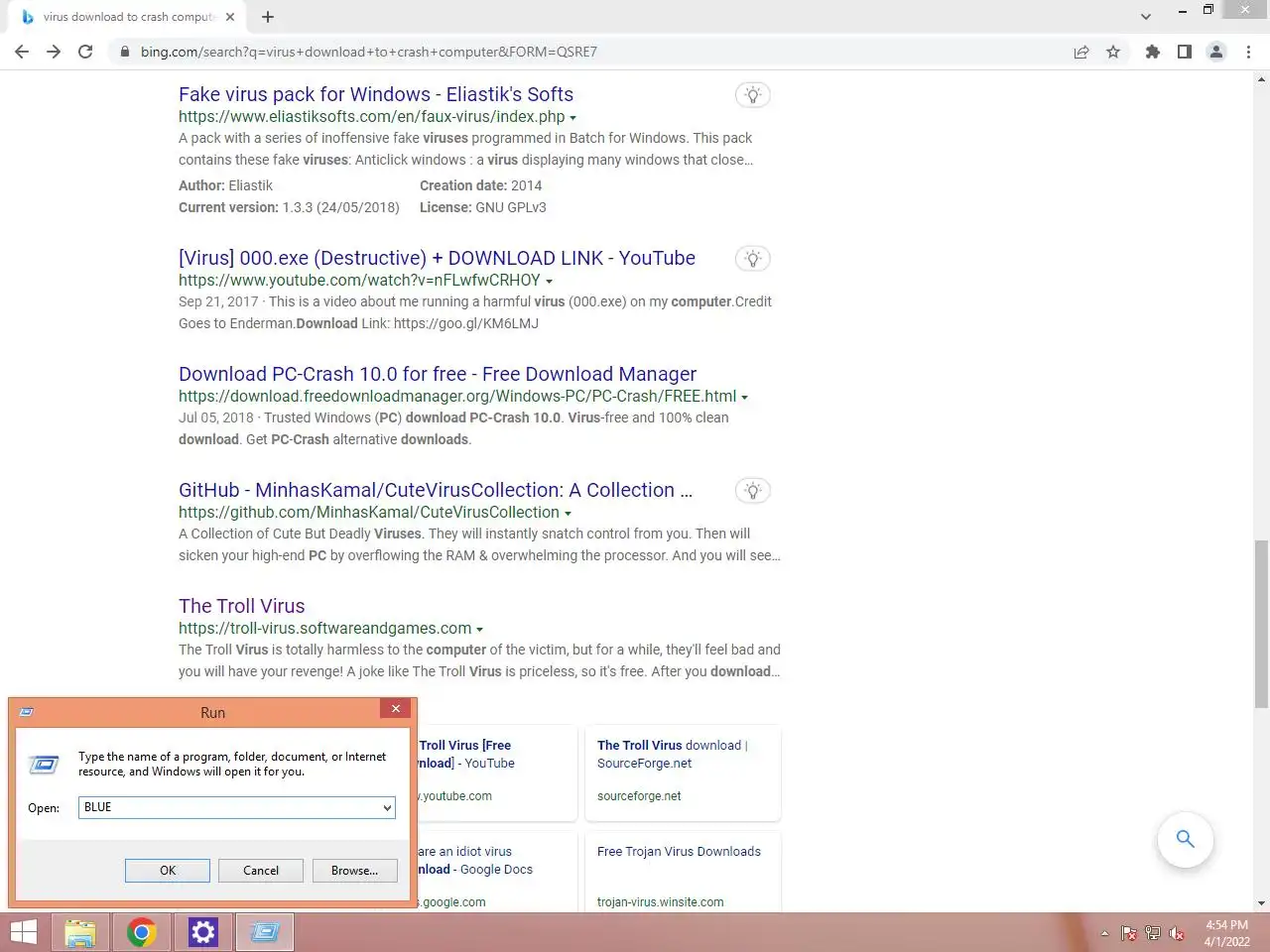Expand the Open combo box dropdown arrow
Screen dimensions: 1270x952
pyautogui.click(x=387, y=807)
